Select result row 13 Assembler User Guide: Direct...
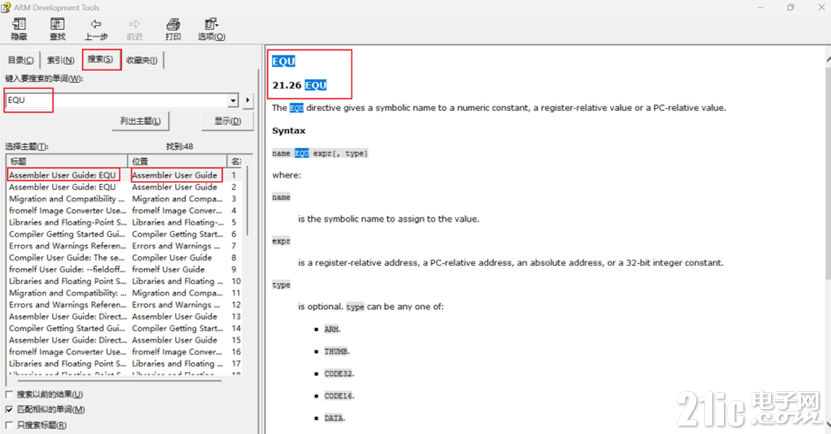831x434 pixels. click(x=125, y=316)
